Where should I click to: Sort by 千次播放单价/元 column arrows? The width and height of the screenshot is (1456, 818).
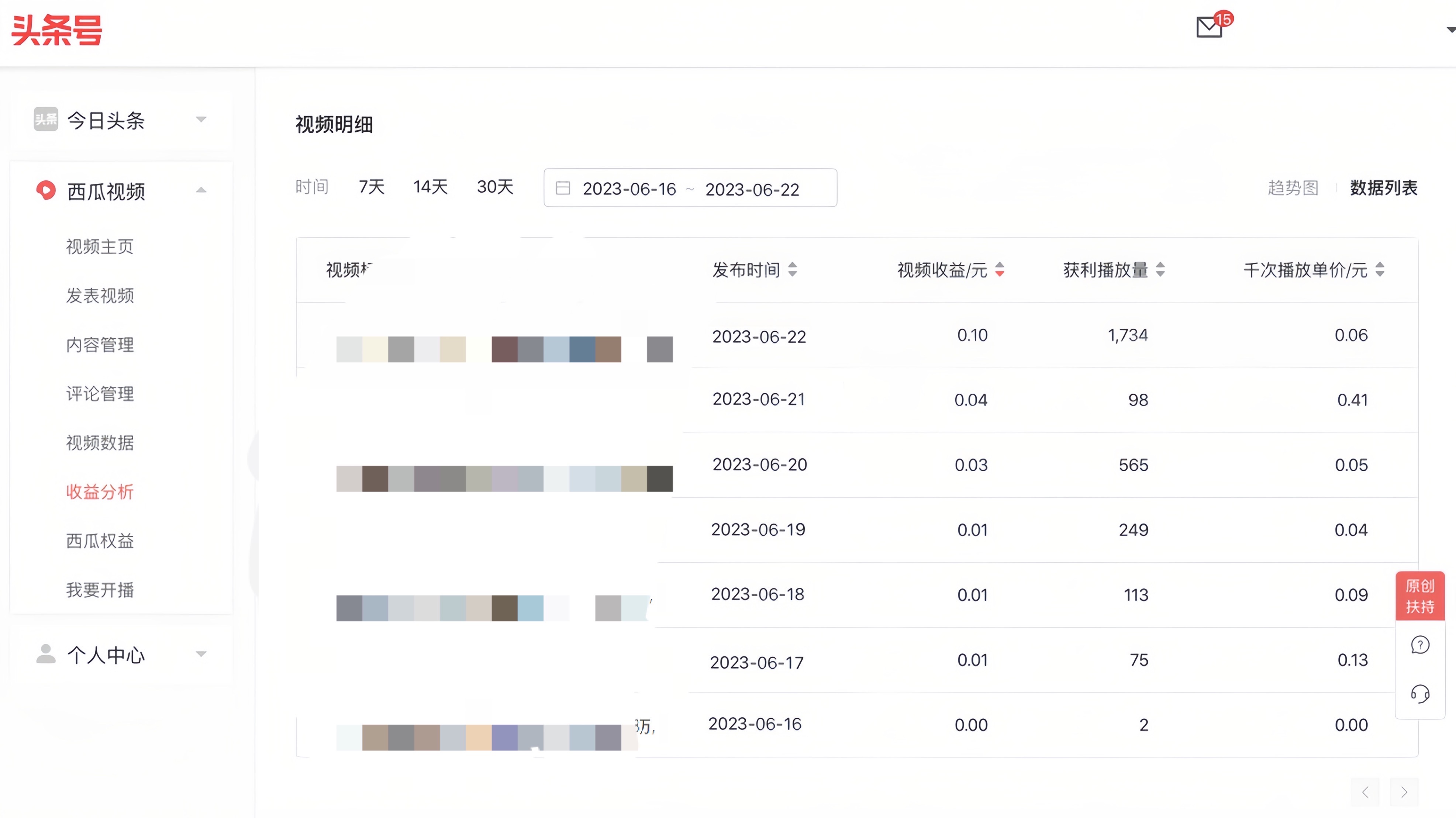[1380, 270]
